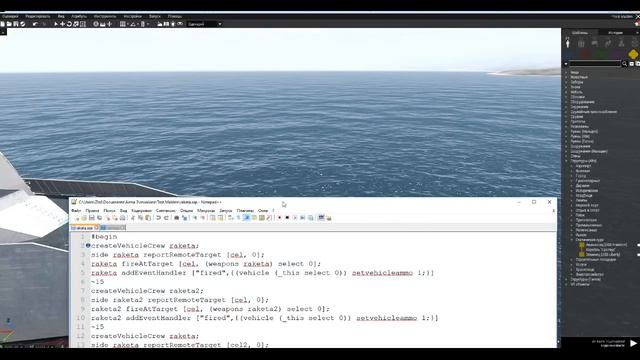Screen dimensions: 640x360
Task: Expand the Развалины tree category
Action: click(x=567, y=127)
